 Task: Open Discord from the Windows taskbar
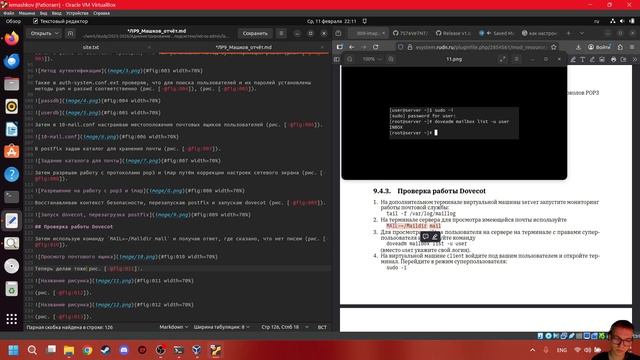point(124,350)
